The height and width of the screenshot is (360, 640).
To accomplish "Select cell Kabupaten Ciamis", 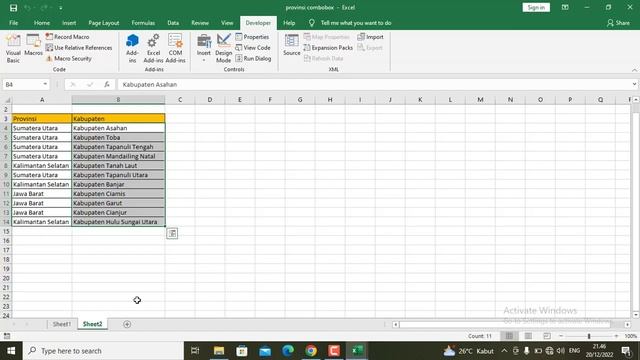I will pos(118,194).
